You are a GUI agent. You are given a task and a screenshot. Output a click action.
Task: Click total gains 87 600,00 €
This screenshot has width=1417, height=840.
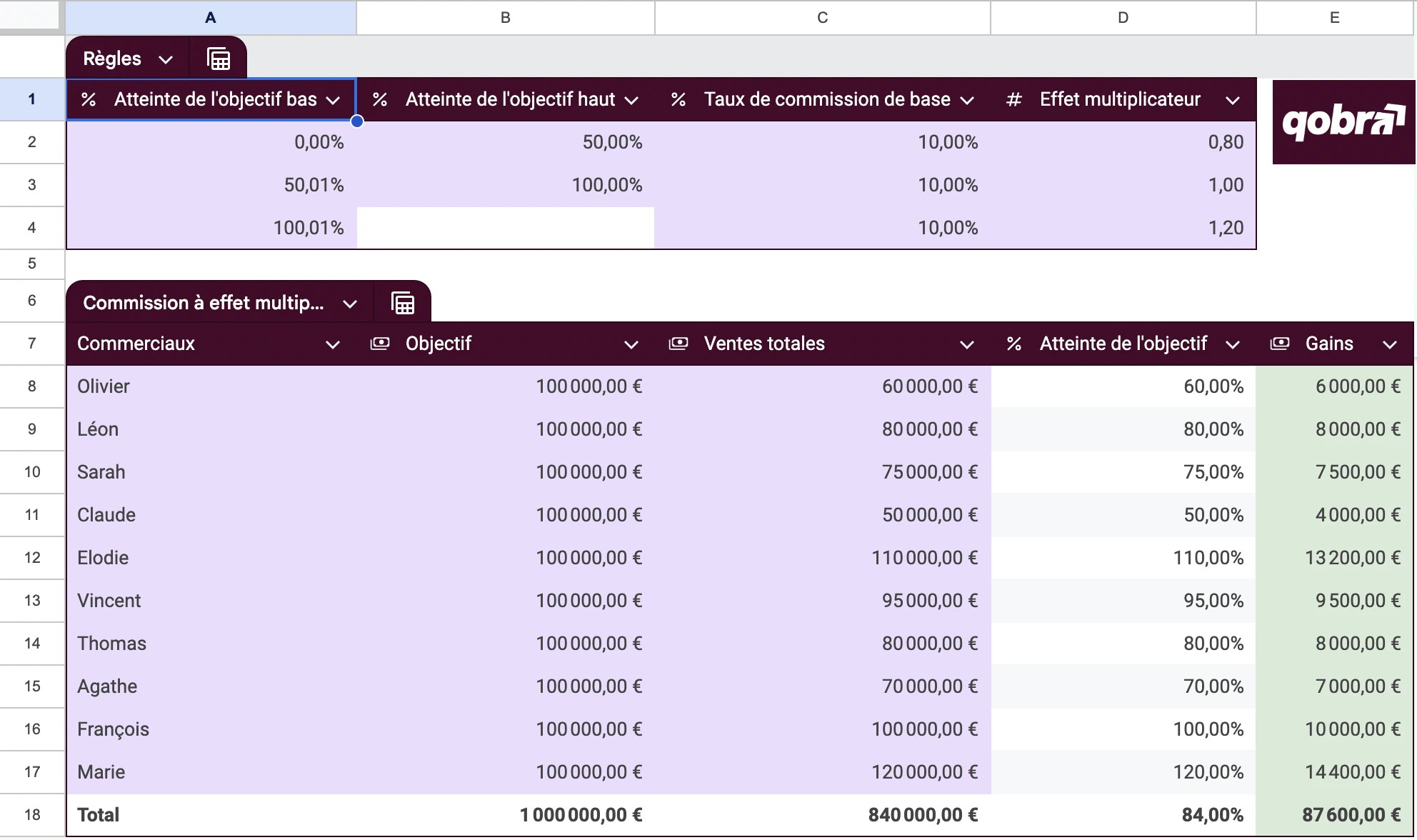(1335, 815)
